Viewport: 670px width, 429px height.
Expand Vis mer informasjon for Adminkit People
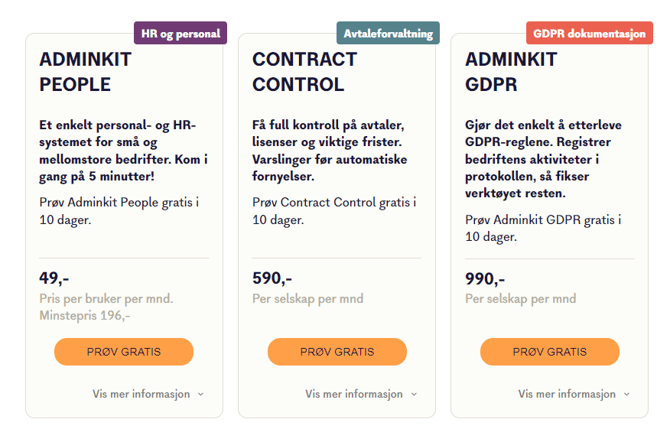(141, 394)
